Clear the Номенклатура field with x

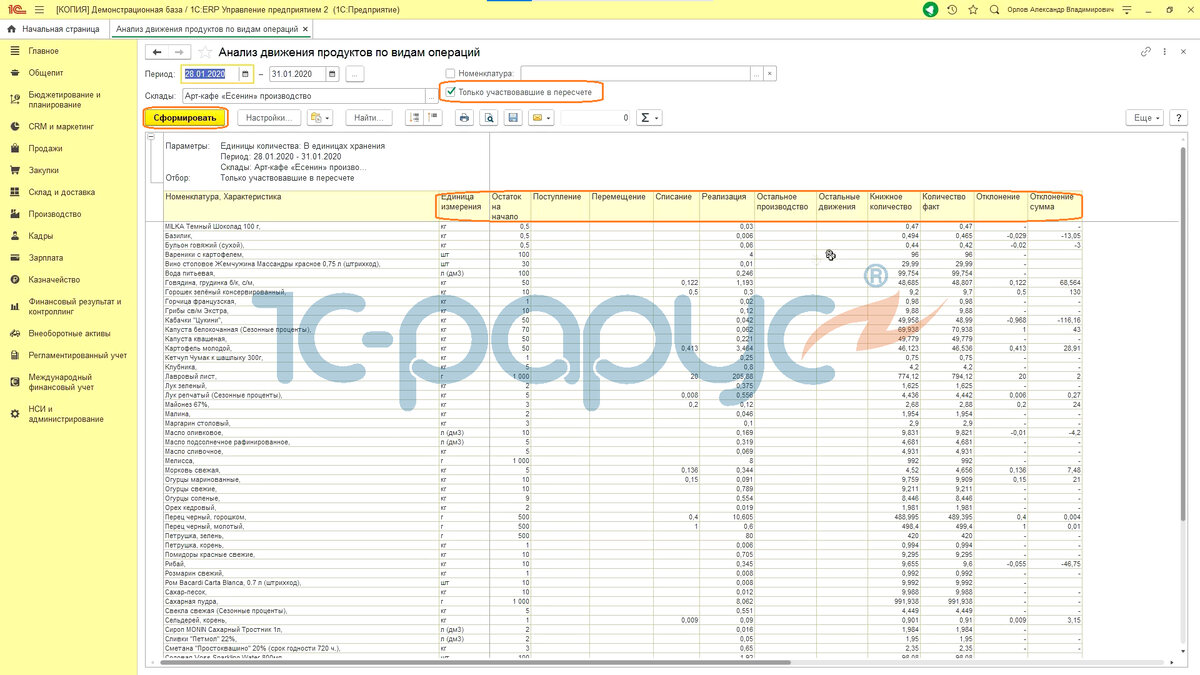pos(770,74)
